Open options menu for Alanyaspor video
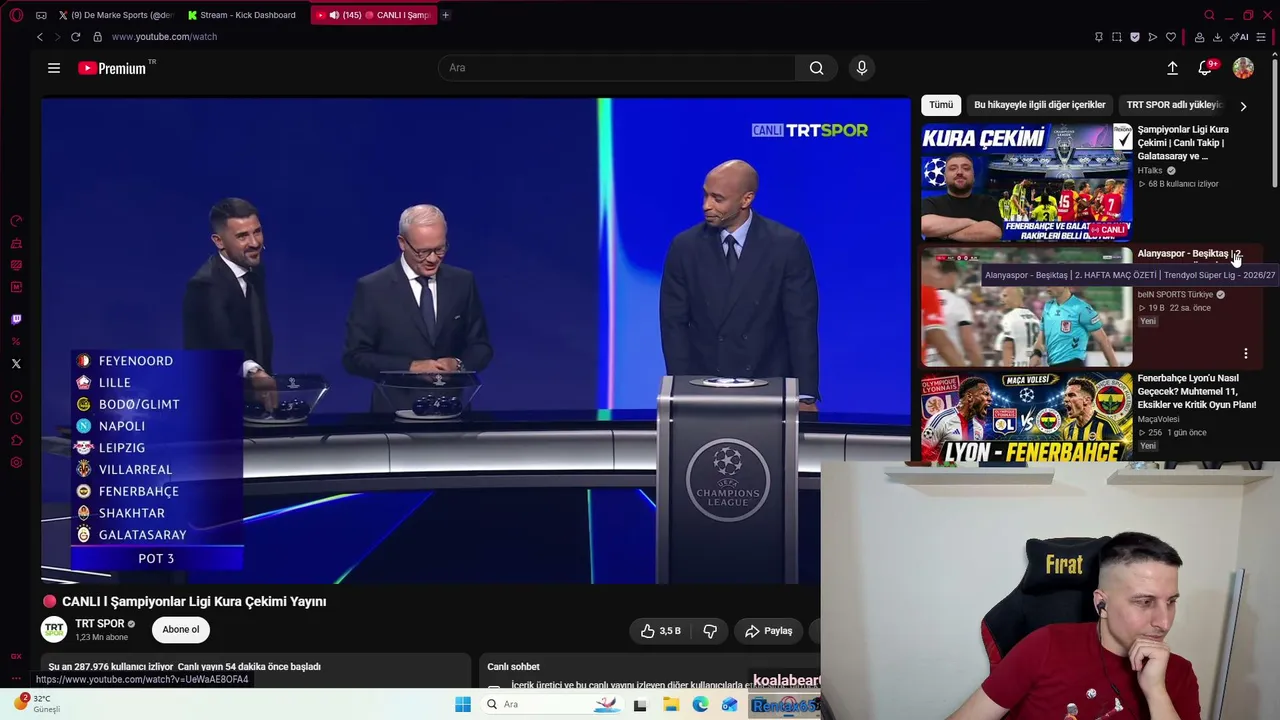This screenshot has width=1280, height=720. pyautogui.click(x=1246, y=353)
